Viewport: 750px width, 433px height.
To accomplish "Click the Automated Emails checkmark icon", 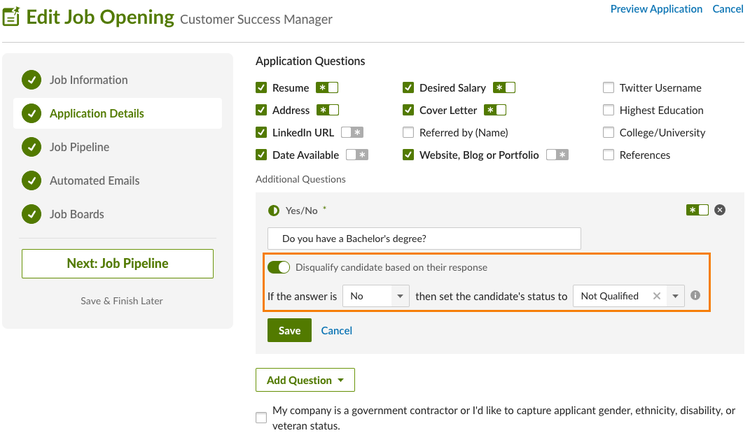I will 31,181.
